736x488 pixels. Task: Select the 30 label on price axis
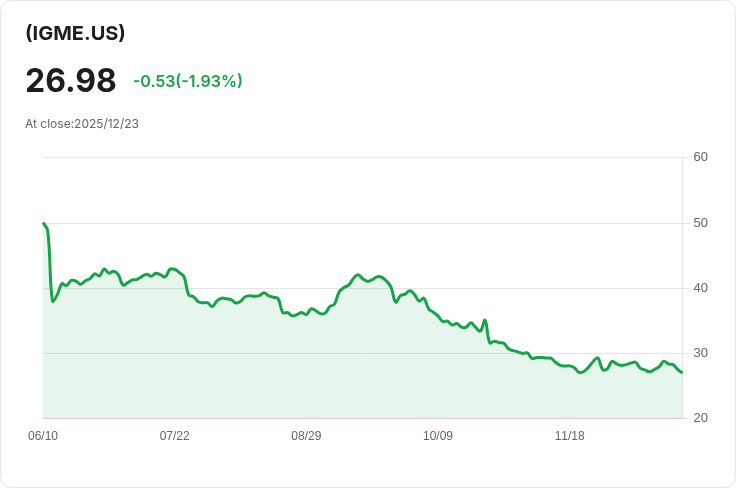(700, 353)
